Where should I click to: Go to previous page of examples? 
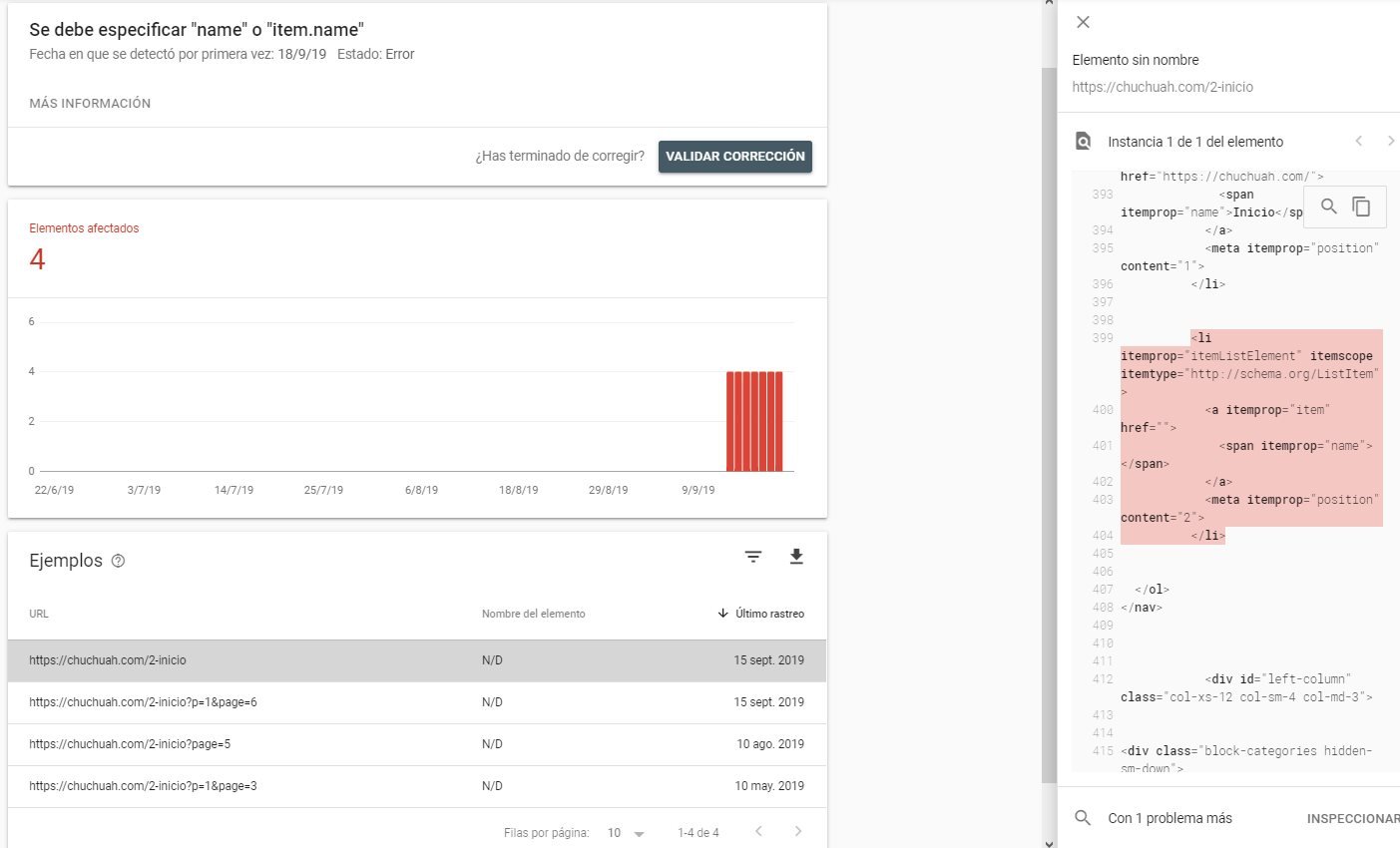click(758, 831)
